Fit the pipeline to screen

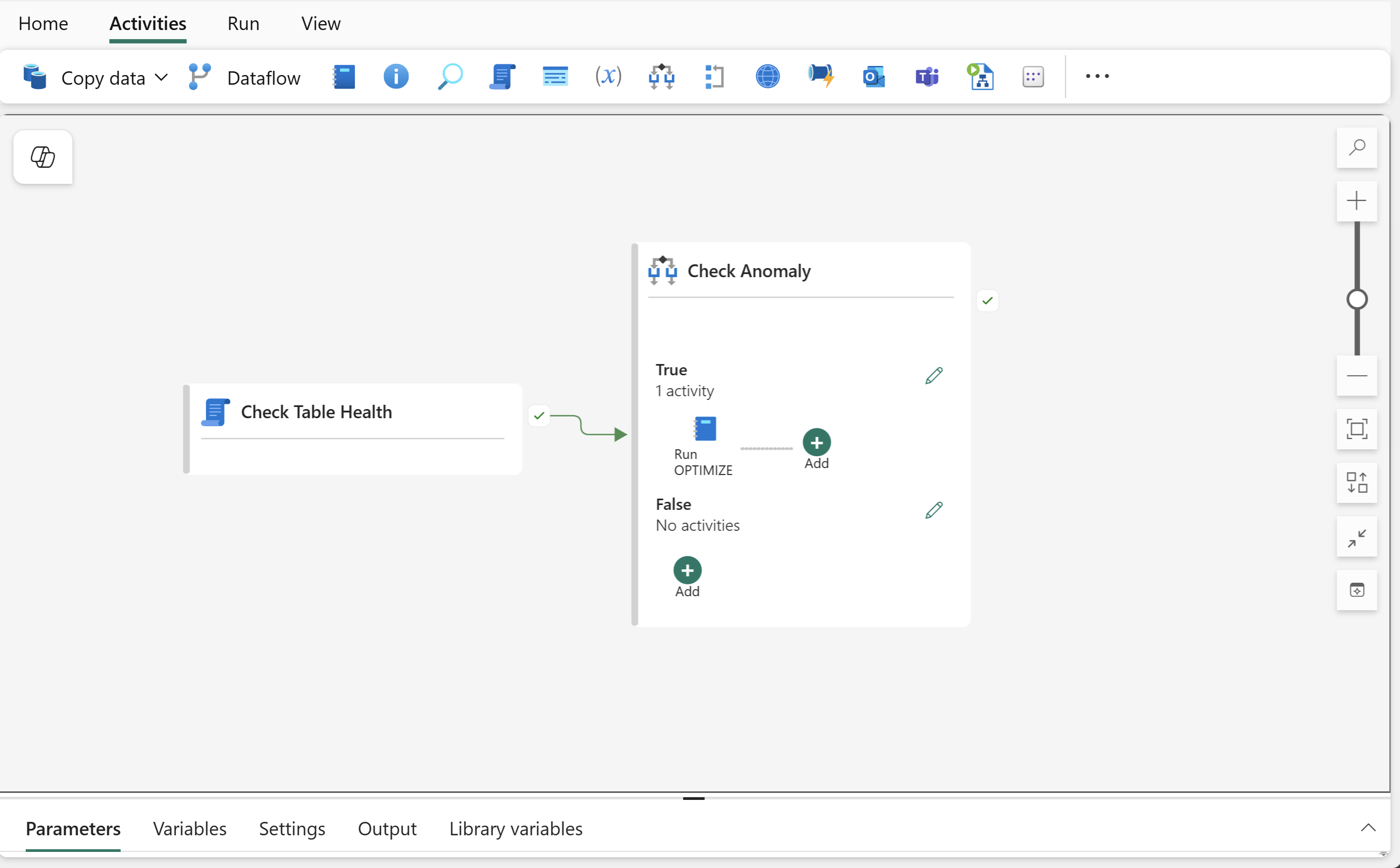(1357, 429)
